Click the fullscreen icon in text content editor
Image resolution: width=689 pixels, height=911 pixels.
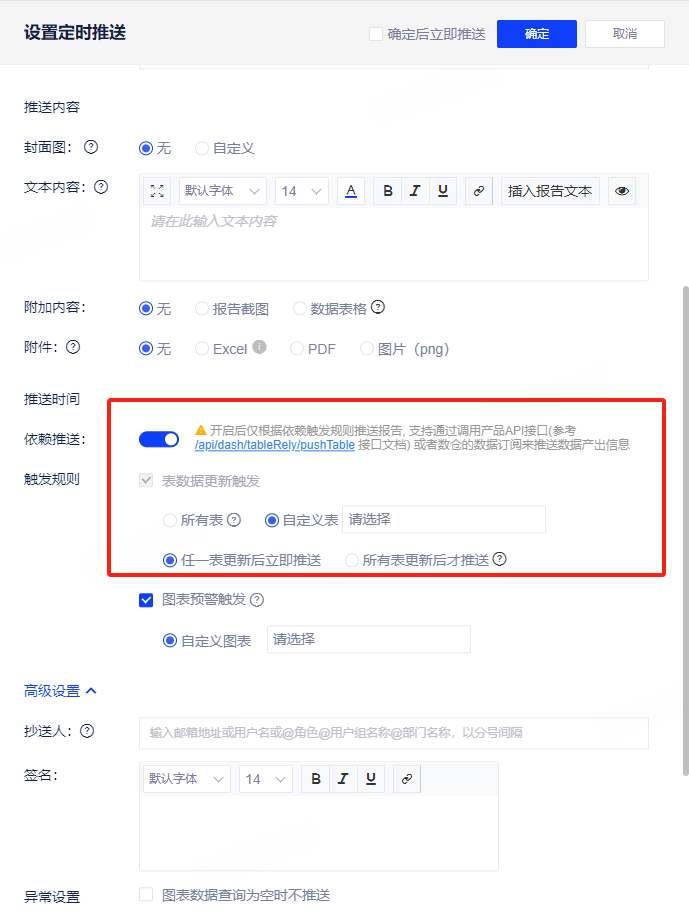point(158,191)
